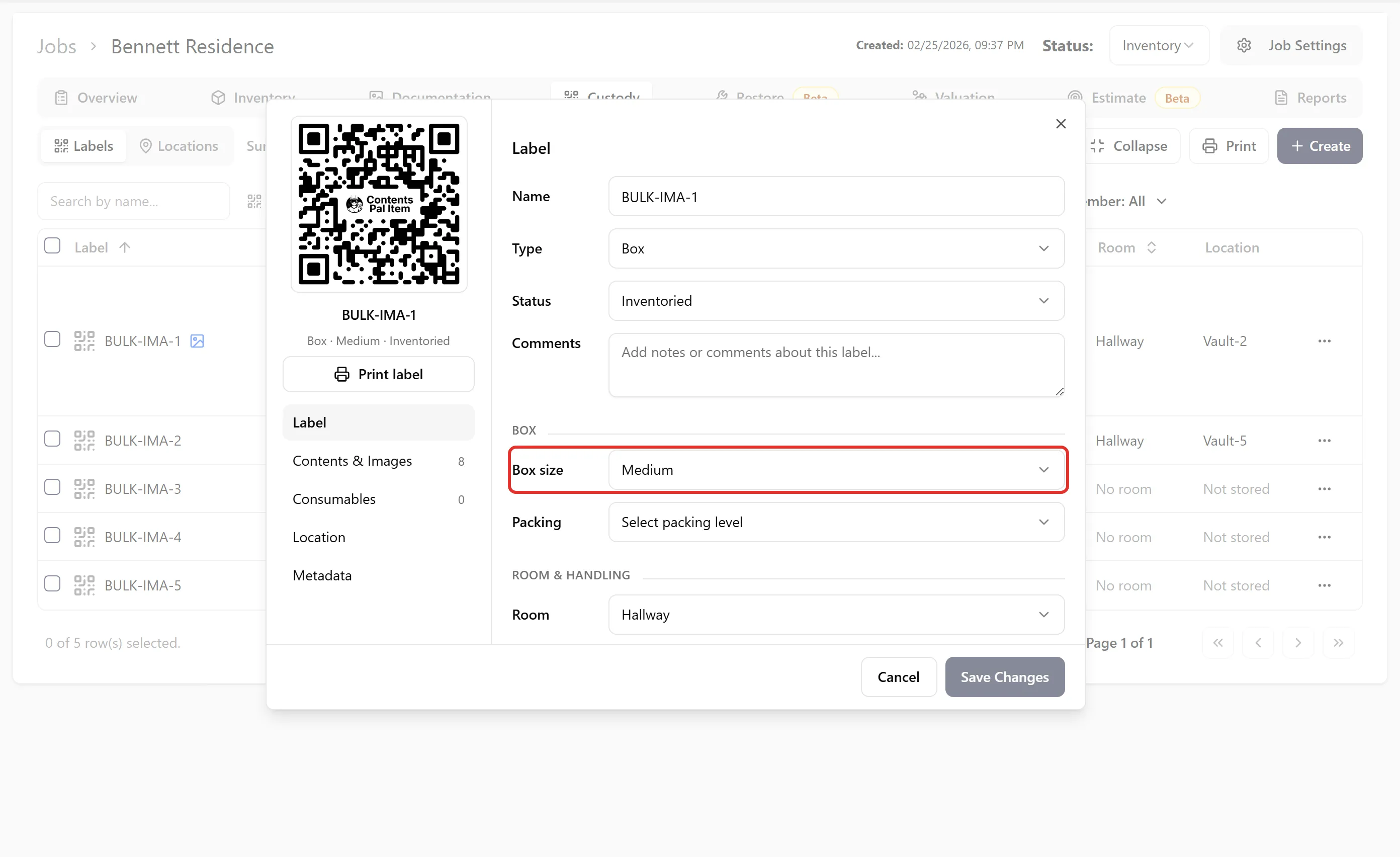
Task: Check the BULK-IMA-5 row checkbox
Action: pyautogui.click(x=52, y=583)
